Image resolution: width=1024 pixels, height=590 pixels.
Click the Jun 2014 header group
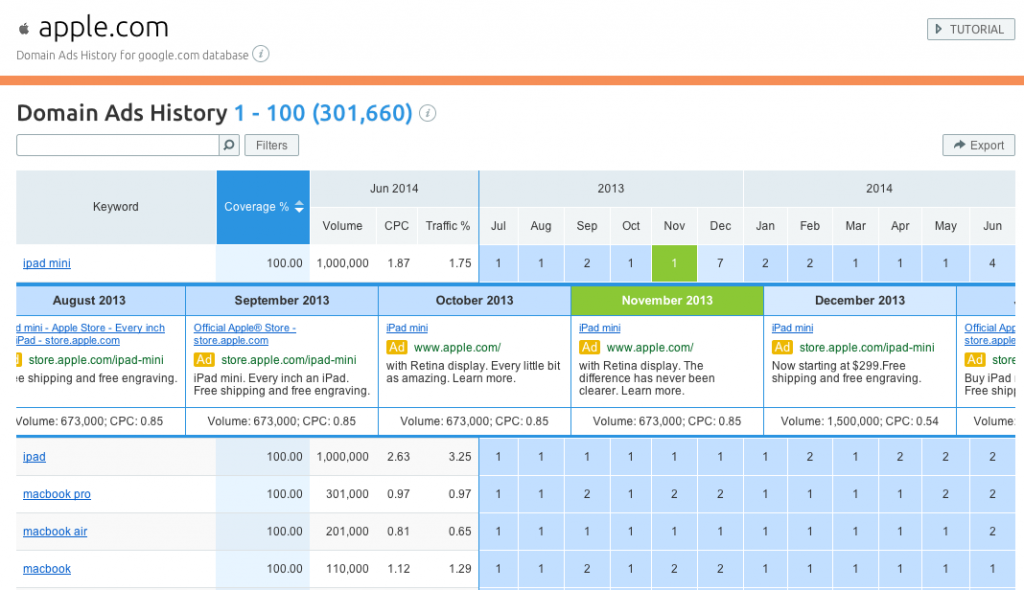(x=394, y=189)
